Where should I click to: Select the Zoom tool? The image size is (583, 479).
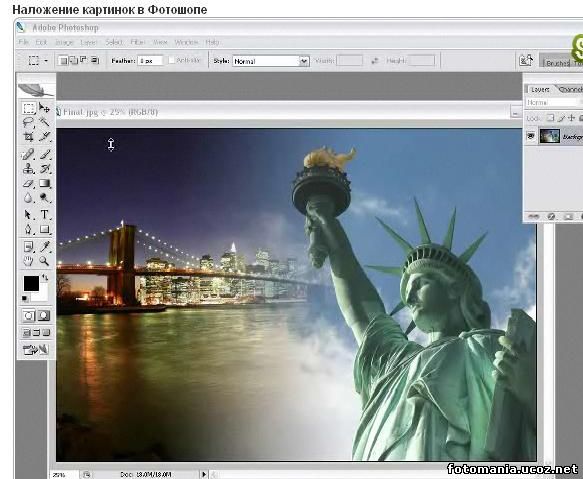[x=44, y=261]
